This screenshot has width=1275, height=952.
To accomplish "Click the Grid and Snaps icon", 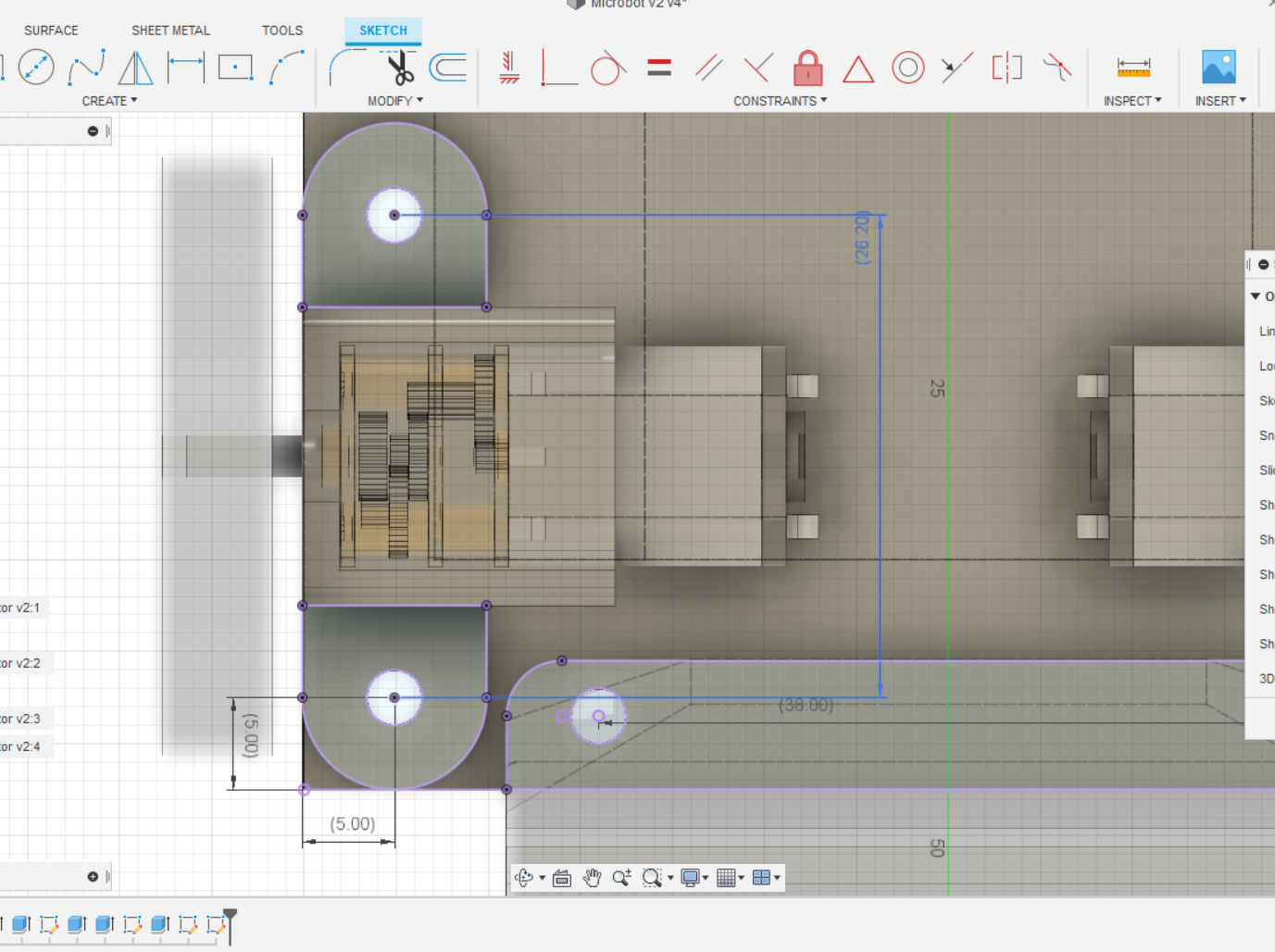I will coord(726,878).
